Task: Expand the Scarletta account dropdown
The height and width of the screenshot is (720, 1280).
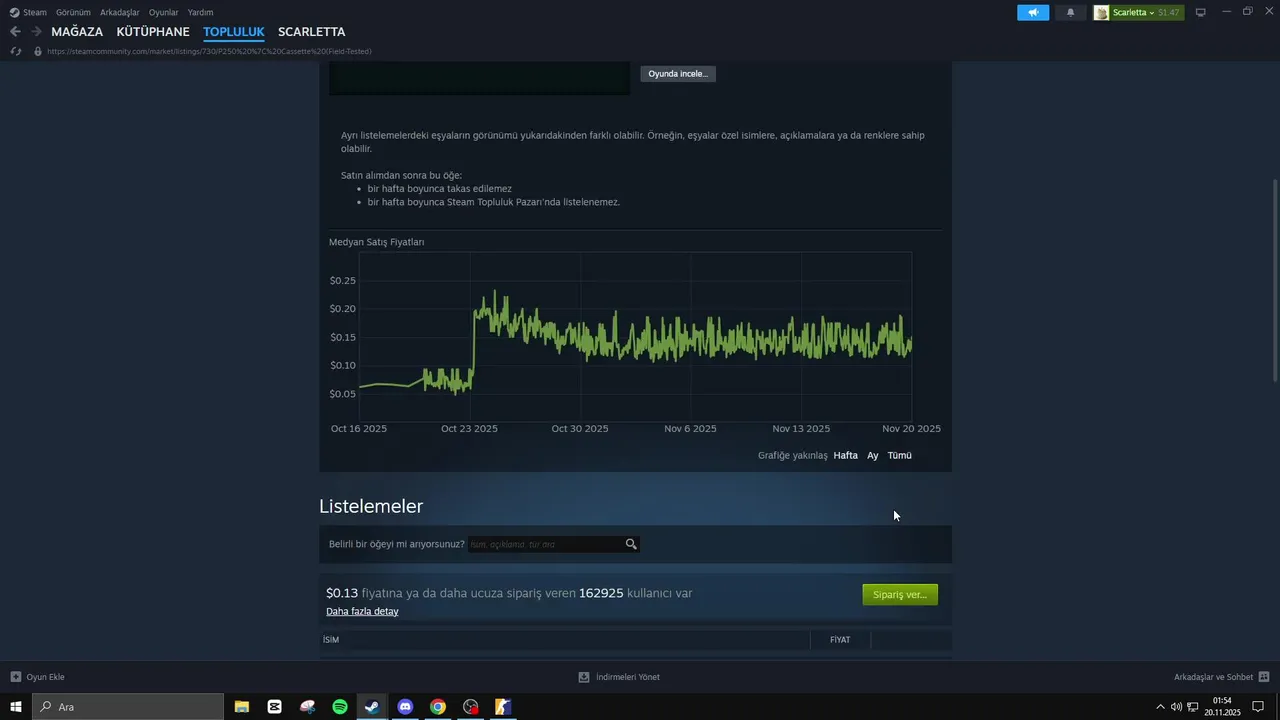Action: tap(1133, 13)
